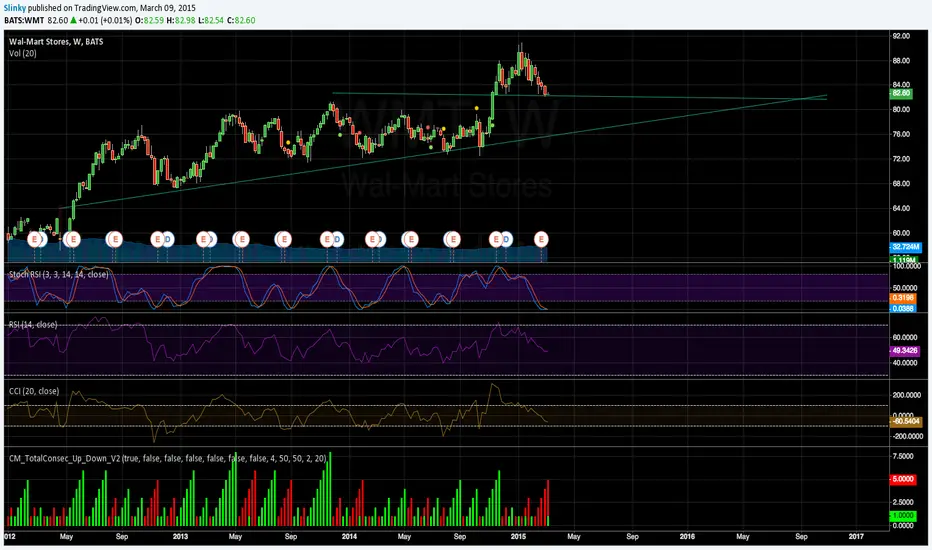
Task: Select the CCI (20, close) label
Action: click(34, 391)
